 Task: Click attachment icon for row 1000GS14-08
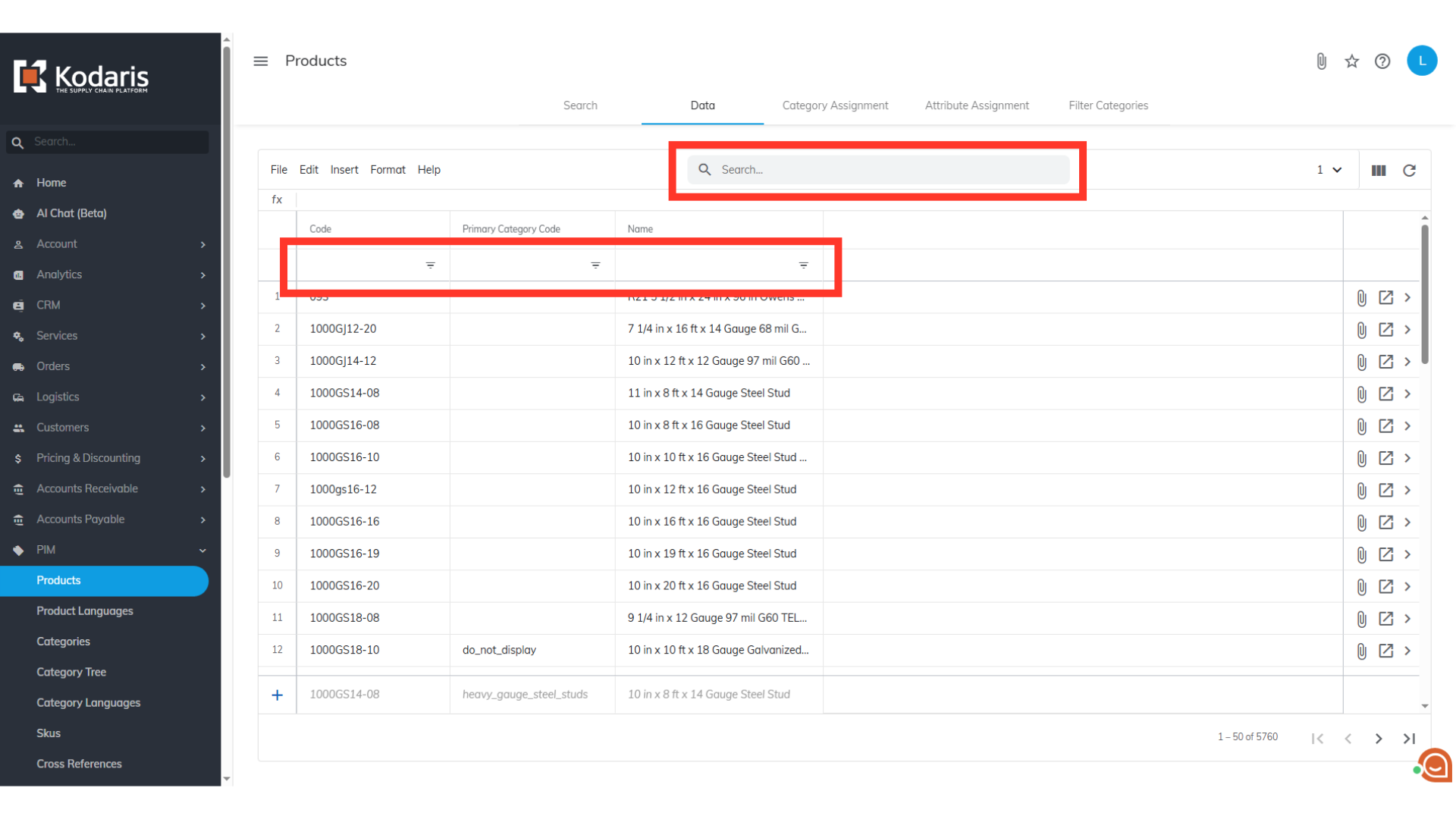coord(1361,394)
